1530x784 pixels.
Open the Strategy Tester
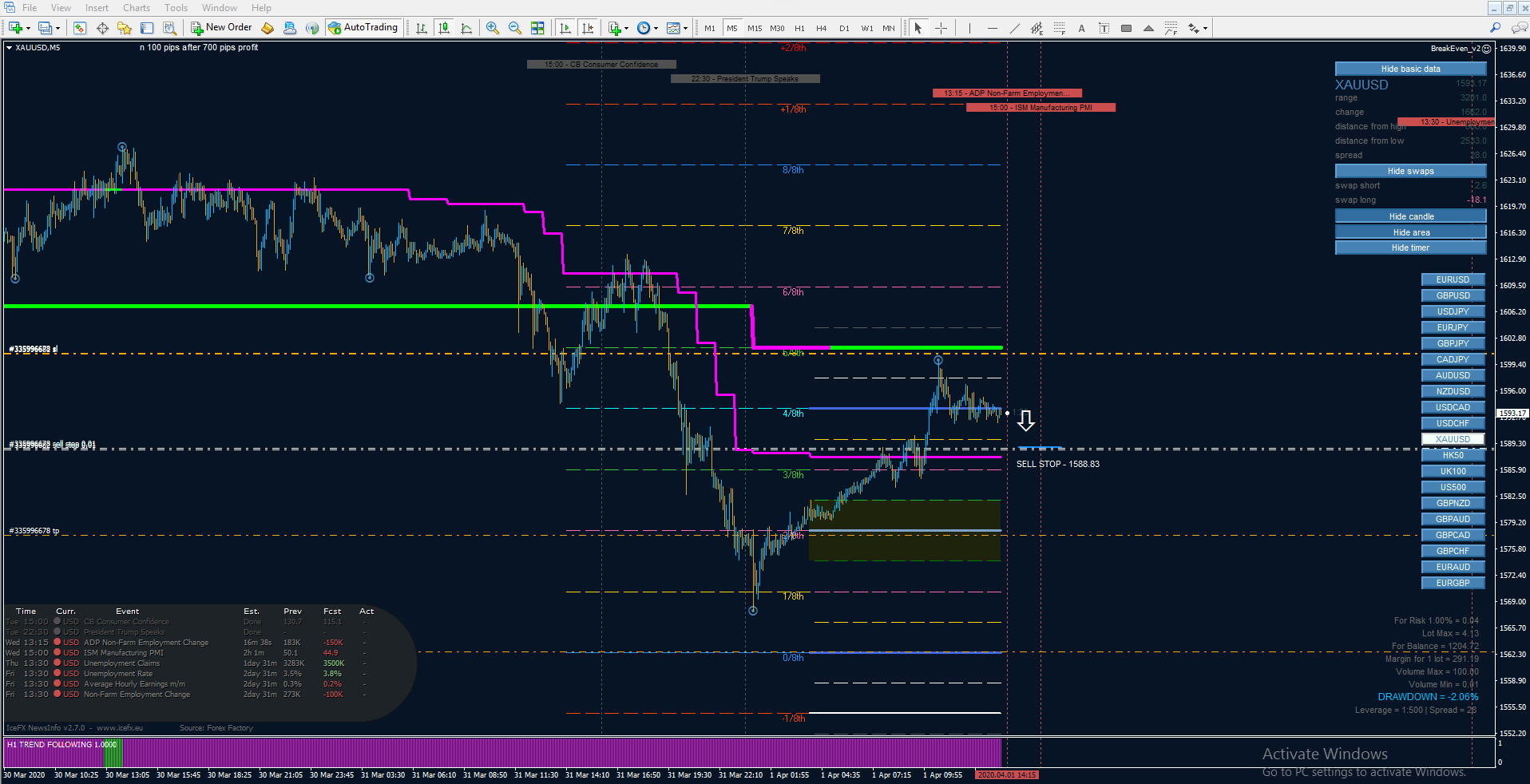pos(169,28)
